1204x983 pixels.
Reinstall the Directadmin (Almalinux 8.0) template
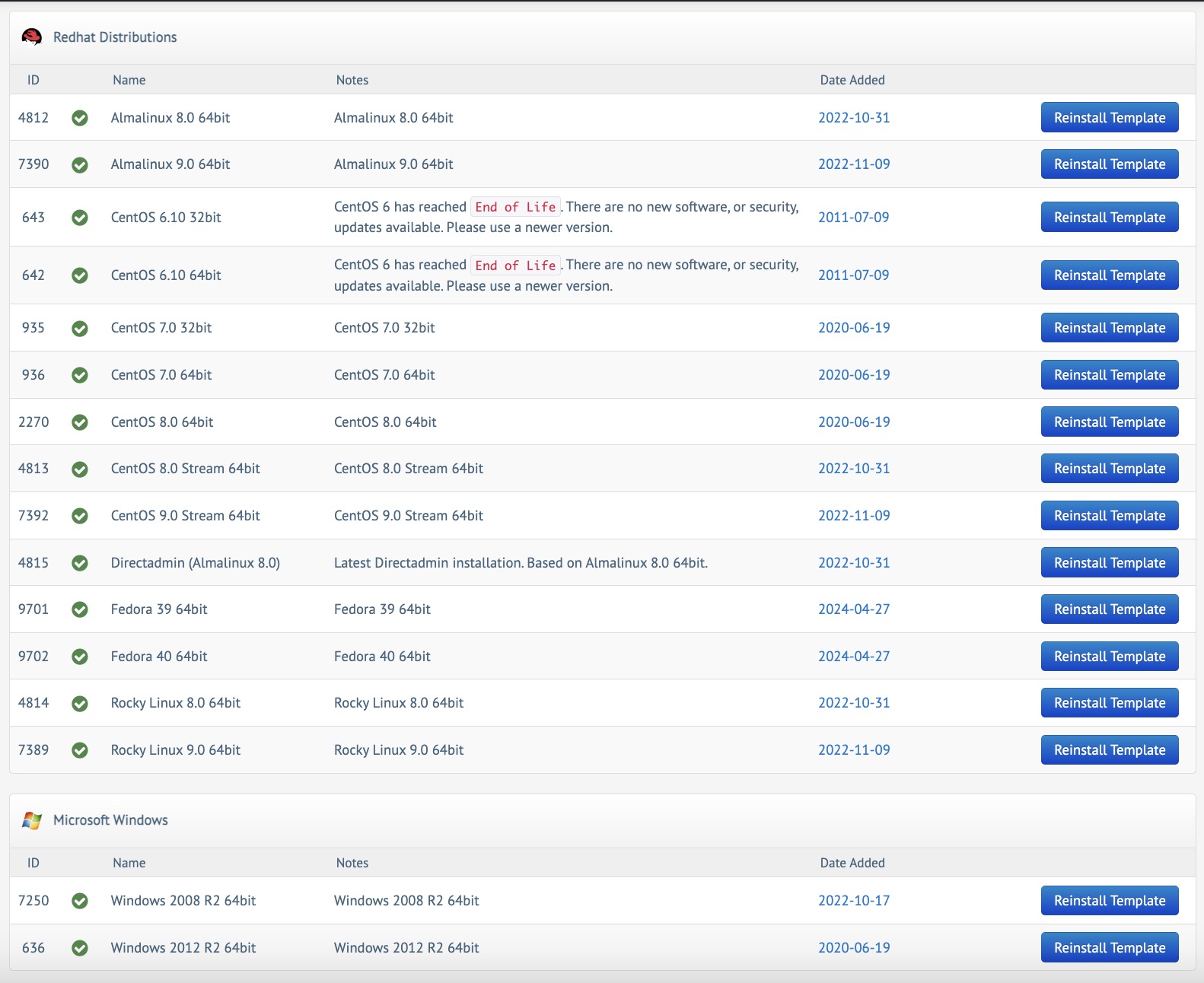[1110, 562]
